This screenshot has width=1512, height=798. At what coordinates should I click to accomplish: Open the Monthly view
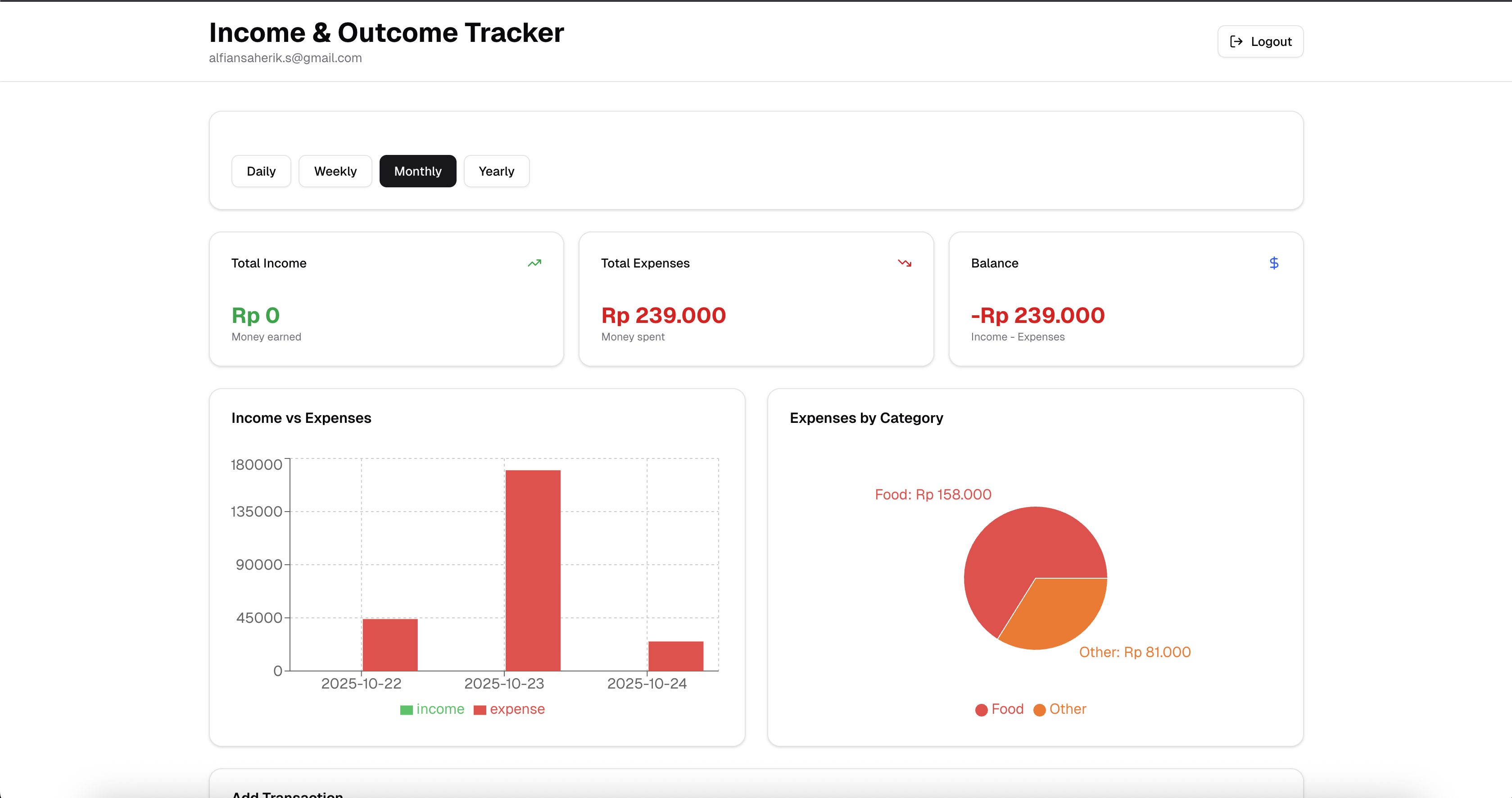417,171
